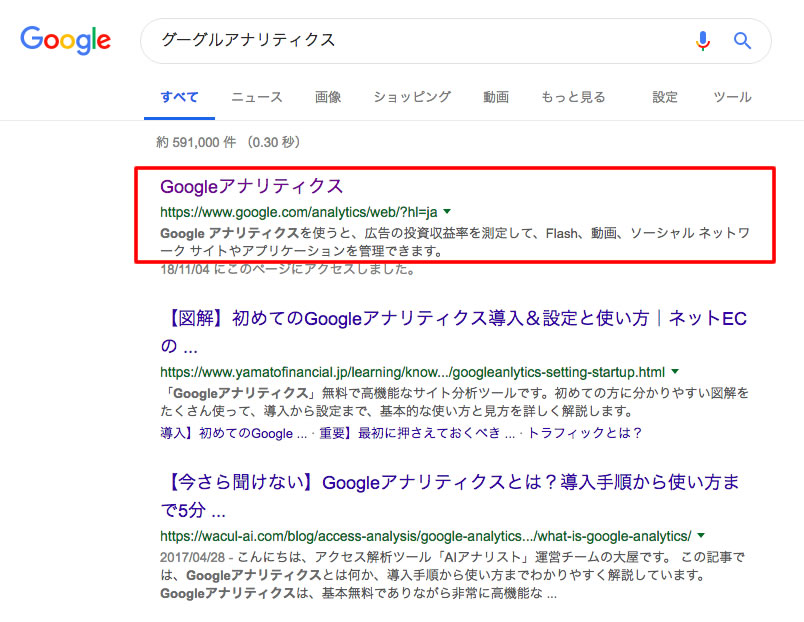Open the ツール options
The image size is (804, 622).
732,97
